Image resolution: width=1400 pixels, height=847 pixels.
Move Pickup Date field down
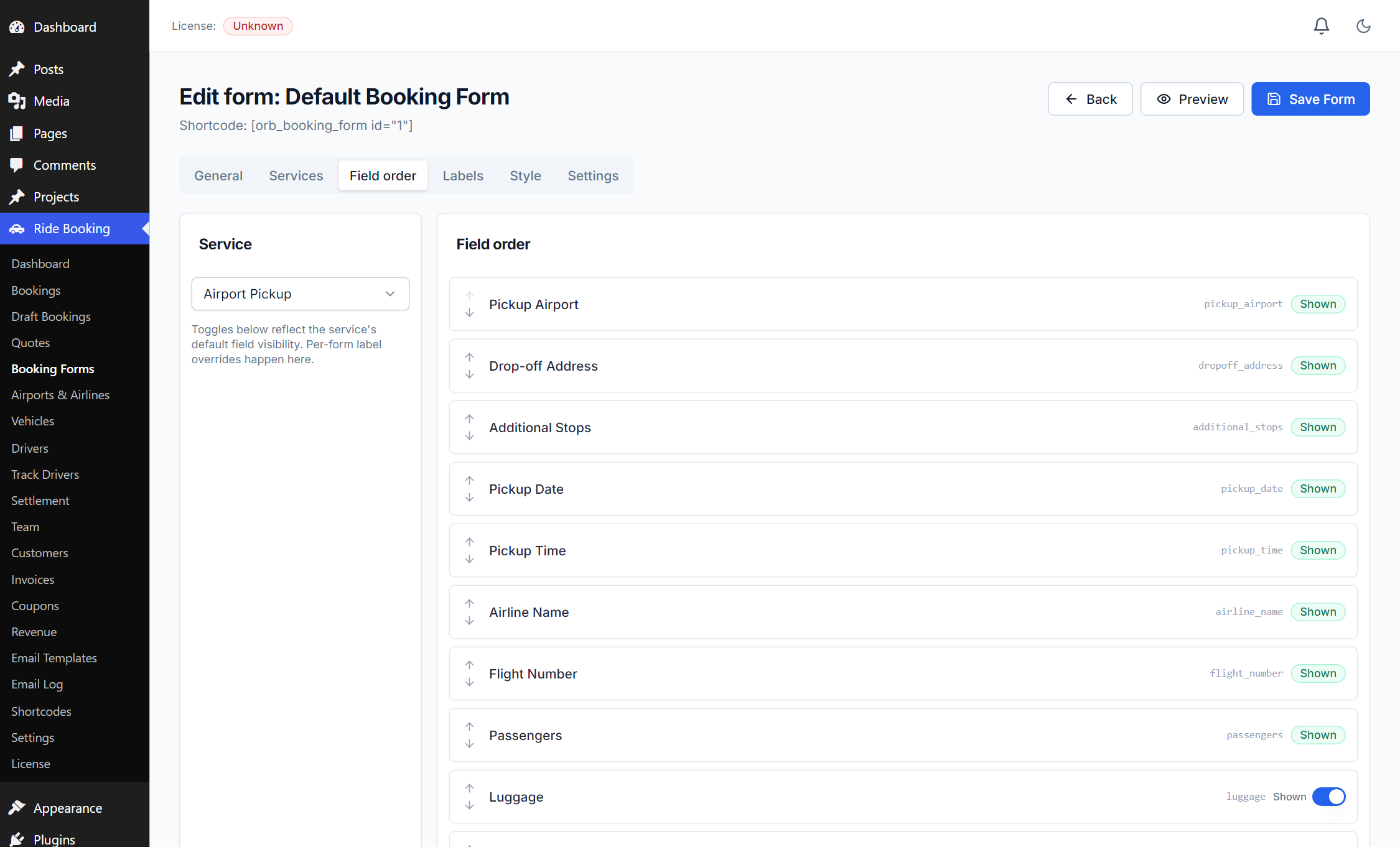coord(470,498)
